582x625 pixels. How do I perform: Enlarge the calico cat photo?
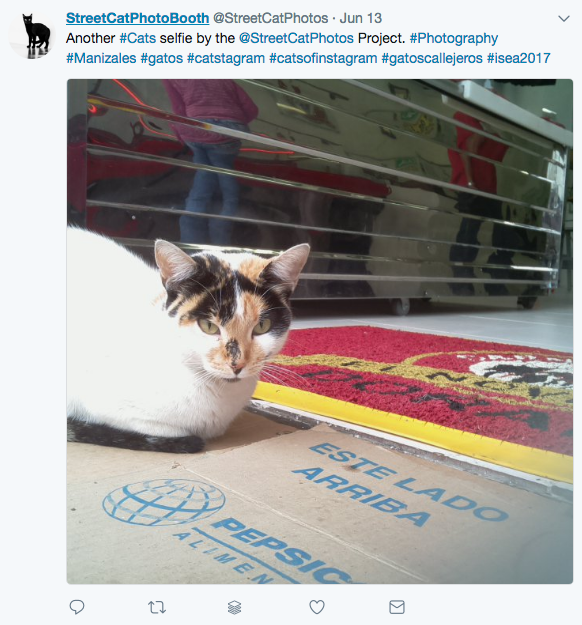pyautogui.click(x=320, y=332)
